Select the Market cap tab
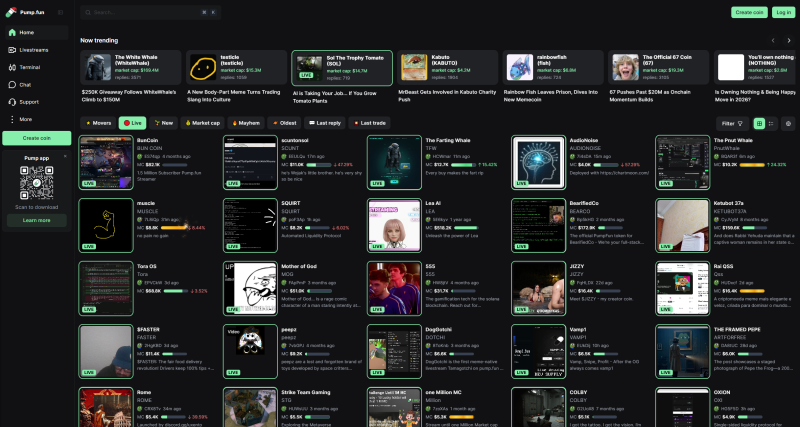Viewport: 800px width, 427px height. click(203, 122)
